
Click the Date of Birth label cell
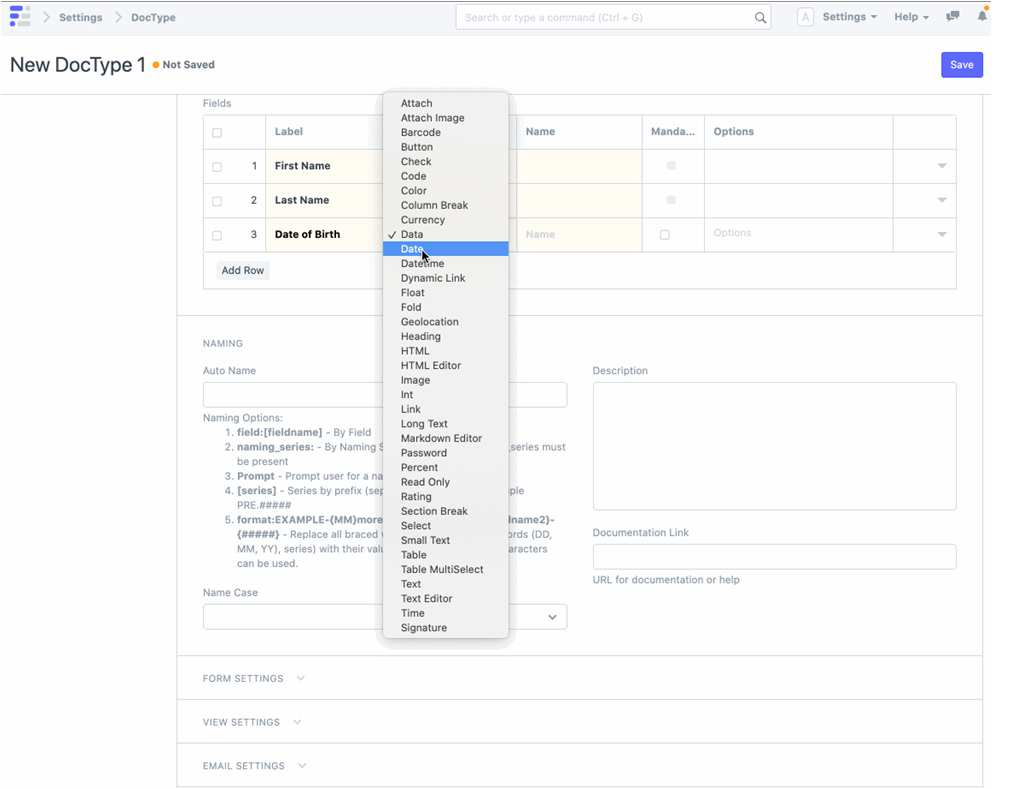[323, 235]
